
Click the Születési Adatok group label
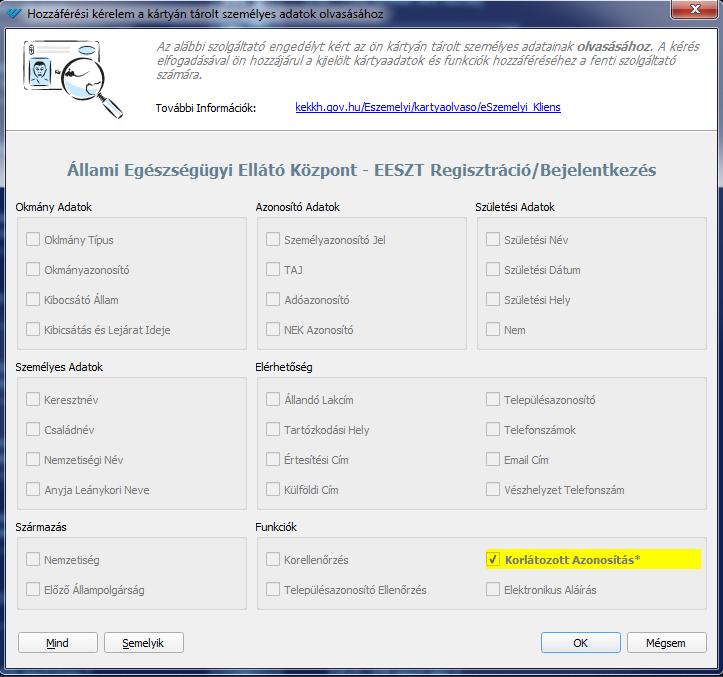[515, 207]
